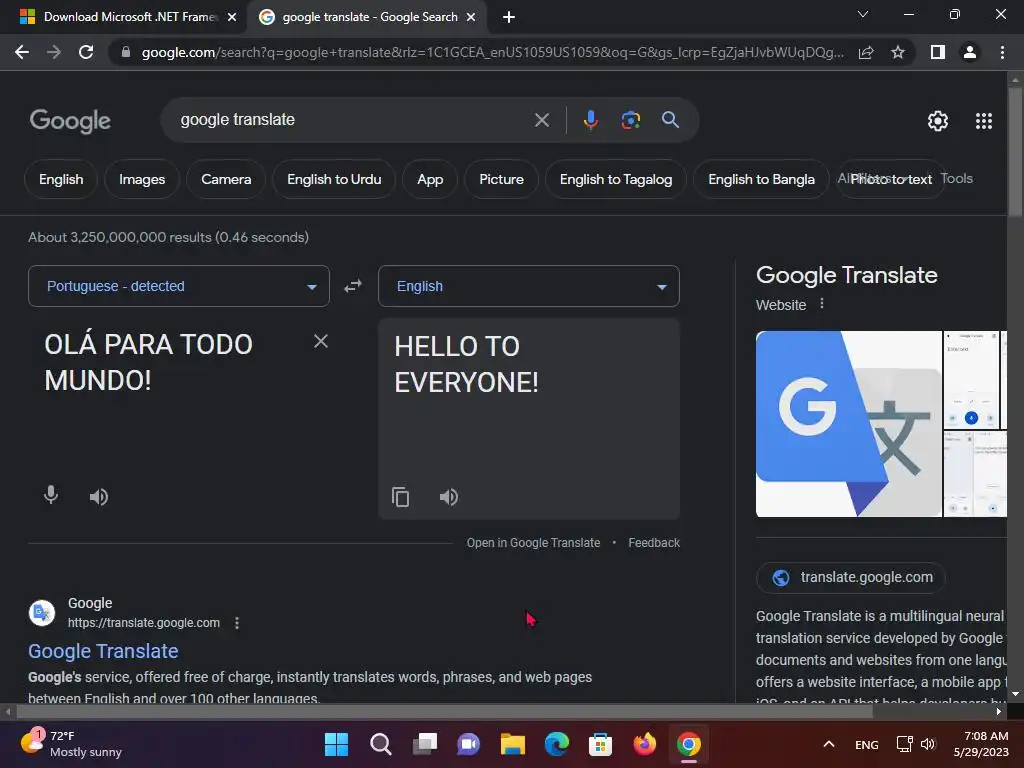Select the Images filter chip
The height and width of the screenshot is (768, 1024).
tap(142, 179)
